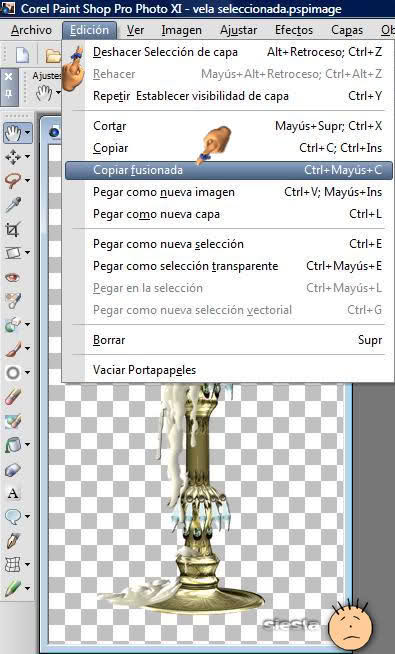Image resolution: width=395 pixels, height=654 pixels.
Task: Choose Deshacer Selección de capa
Action: [x=229, y=52]
